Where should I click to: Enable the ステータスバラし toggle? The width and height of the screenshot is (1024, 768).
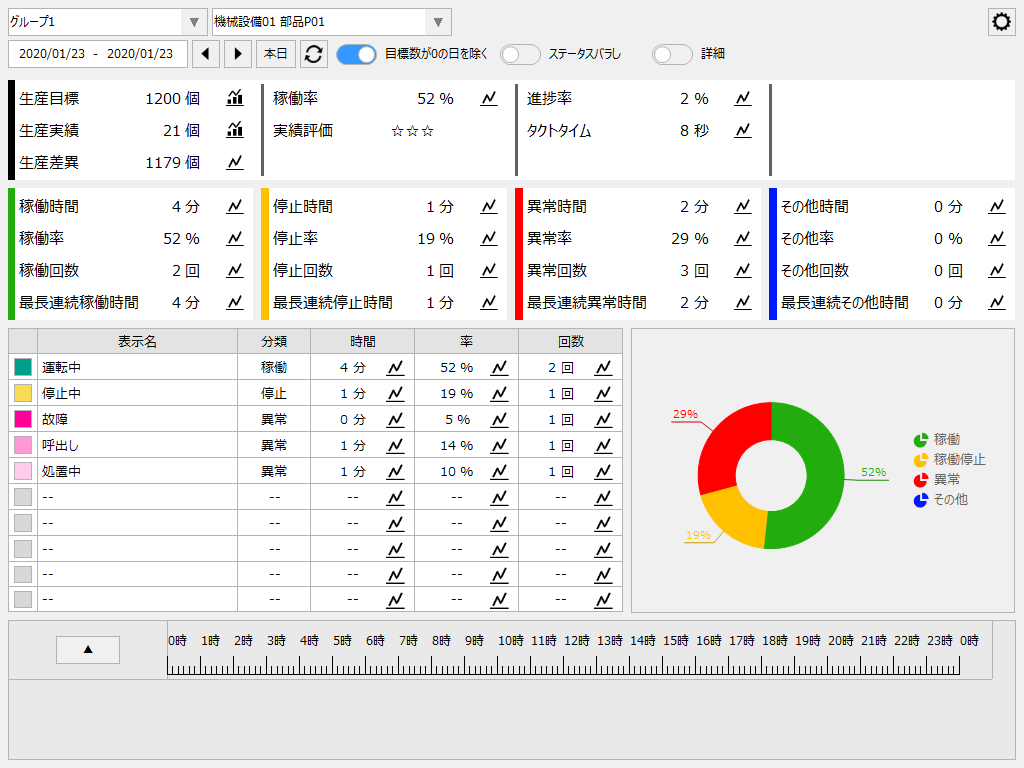(x=520, y=54)
